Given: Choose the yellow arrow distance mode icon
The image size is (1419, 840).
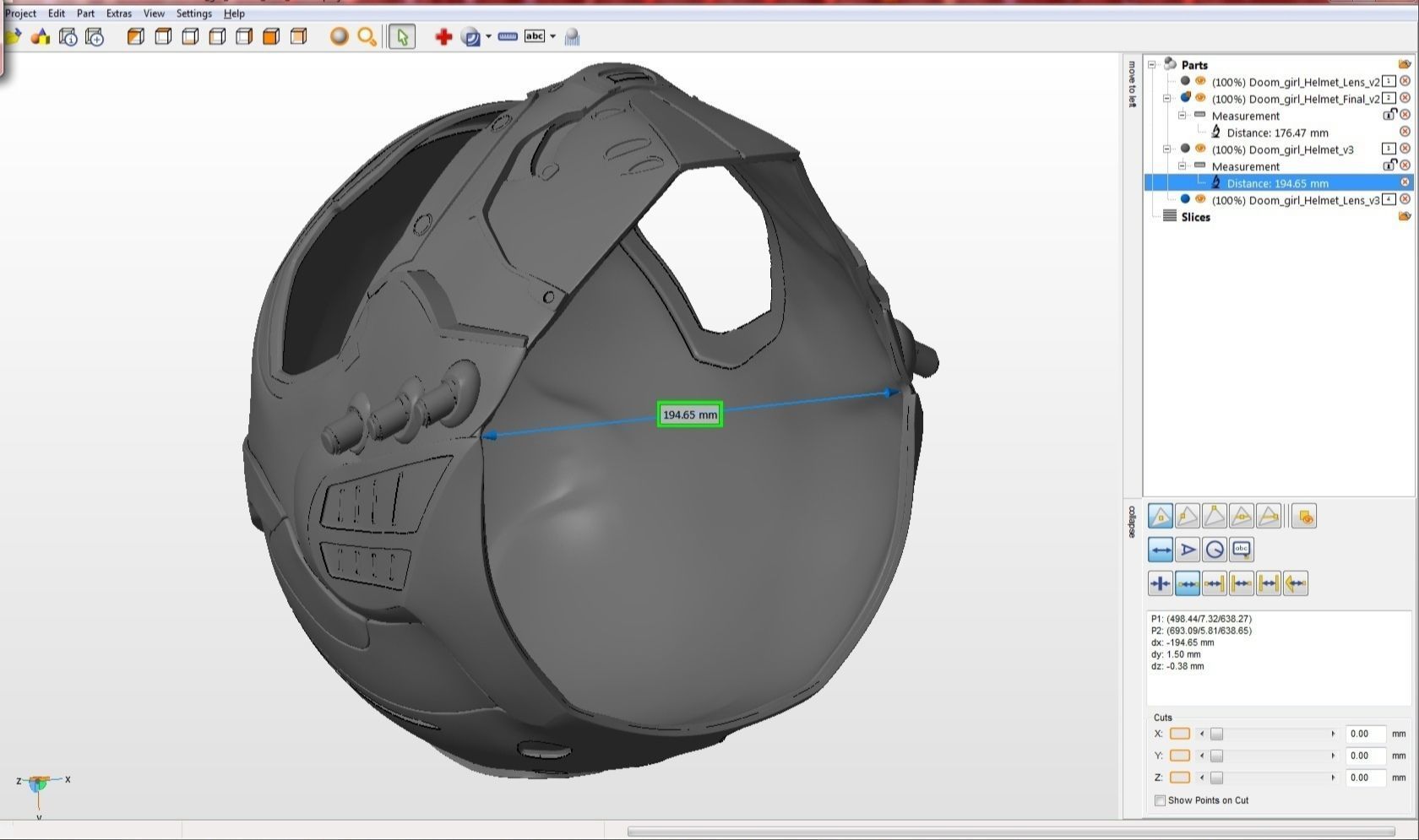Looking at the screenshot, I should pos(1296,583).
